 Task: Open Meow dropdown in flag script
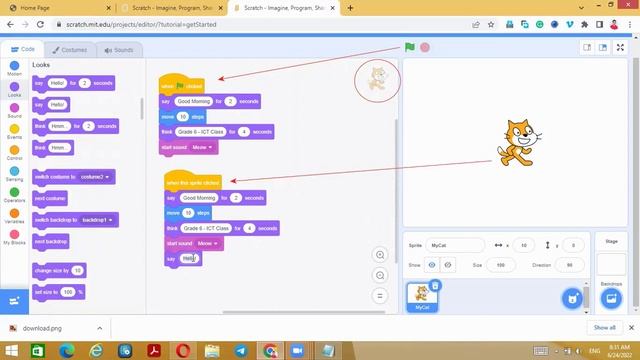coord(202,147)
